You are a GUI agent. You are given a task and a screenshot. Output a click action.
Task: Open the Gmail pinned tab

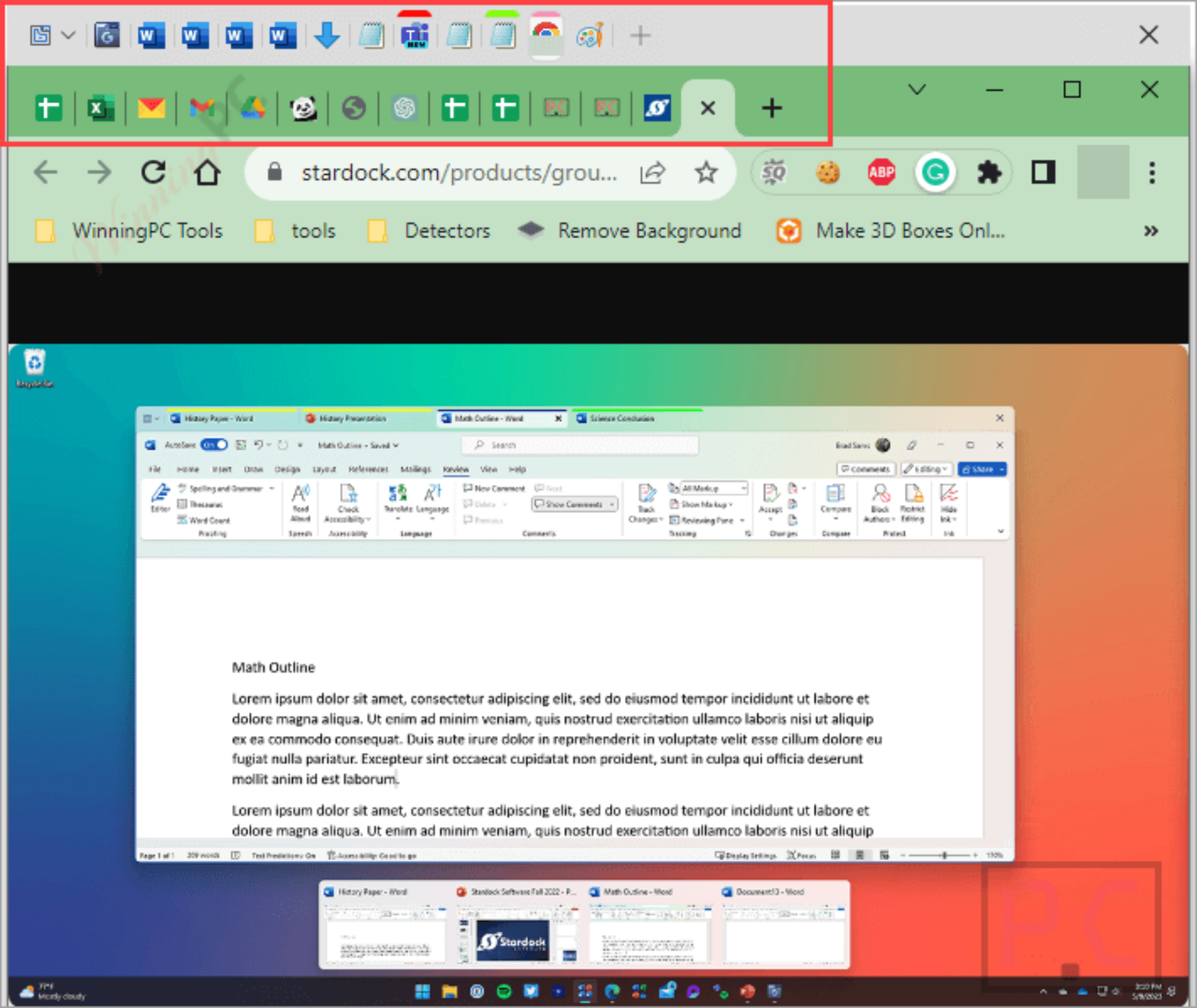pos(202,108)
